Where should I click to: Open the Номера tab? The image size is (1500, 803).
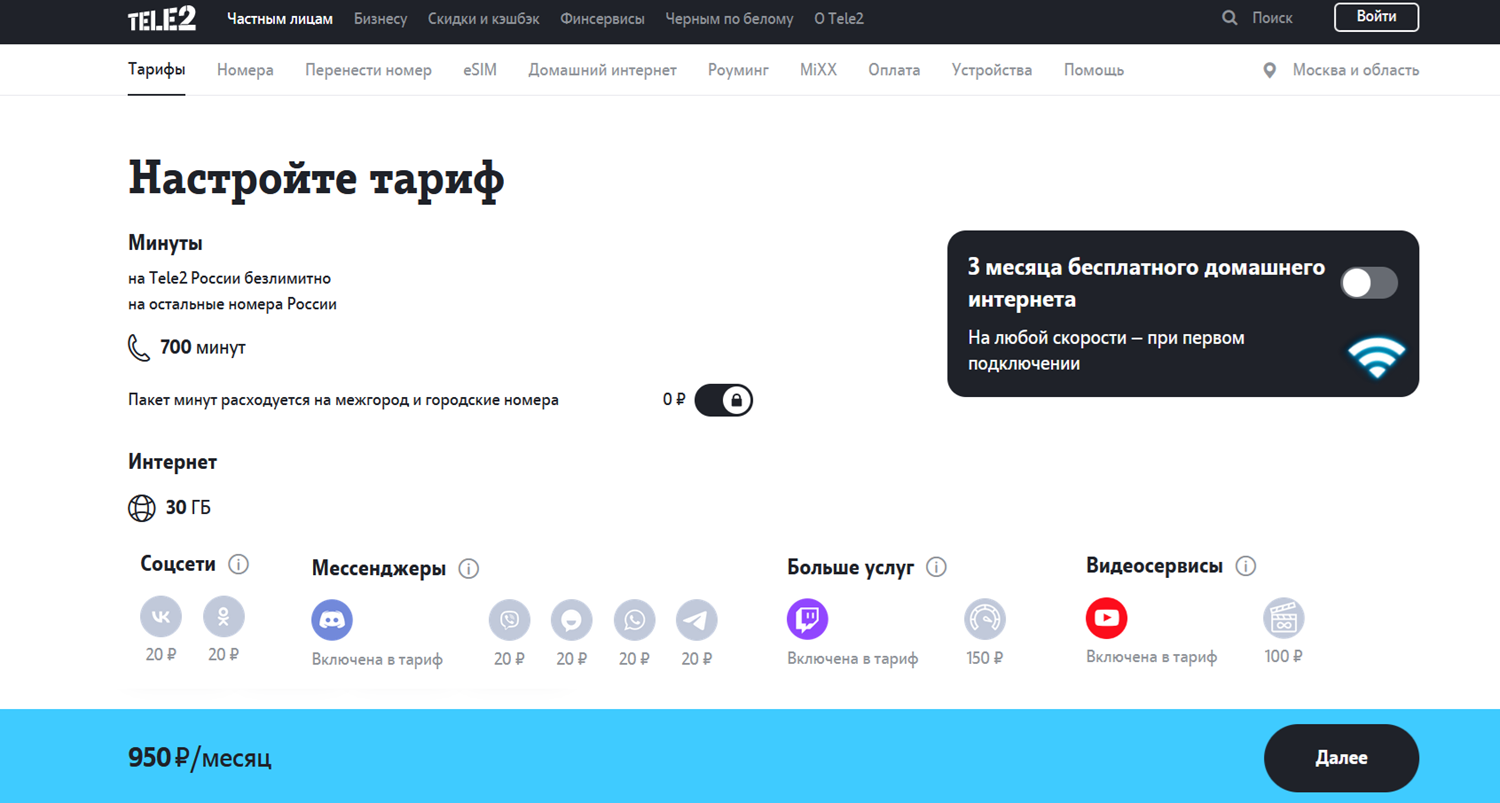[245, 70]
